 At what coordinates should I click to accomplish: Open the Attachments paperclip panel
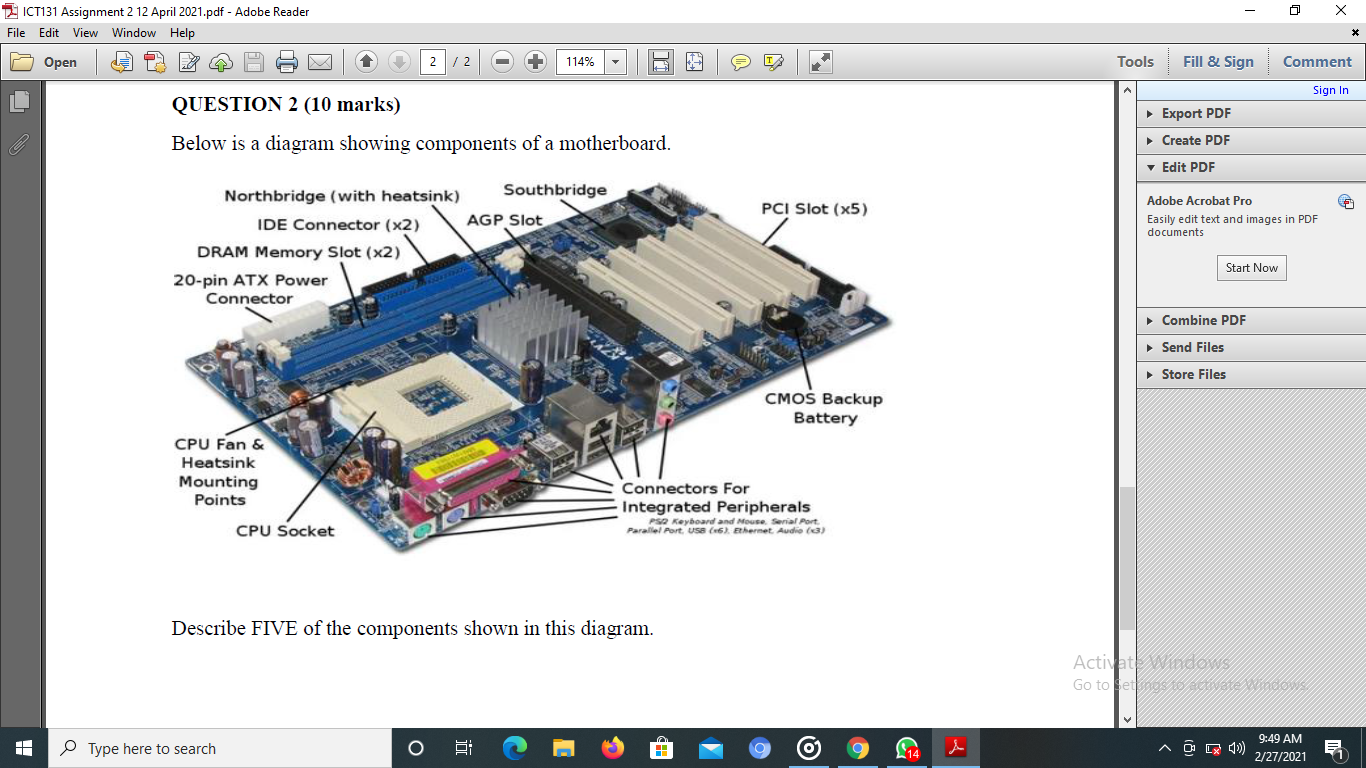[x=18, y=145]
